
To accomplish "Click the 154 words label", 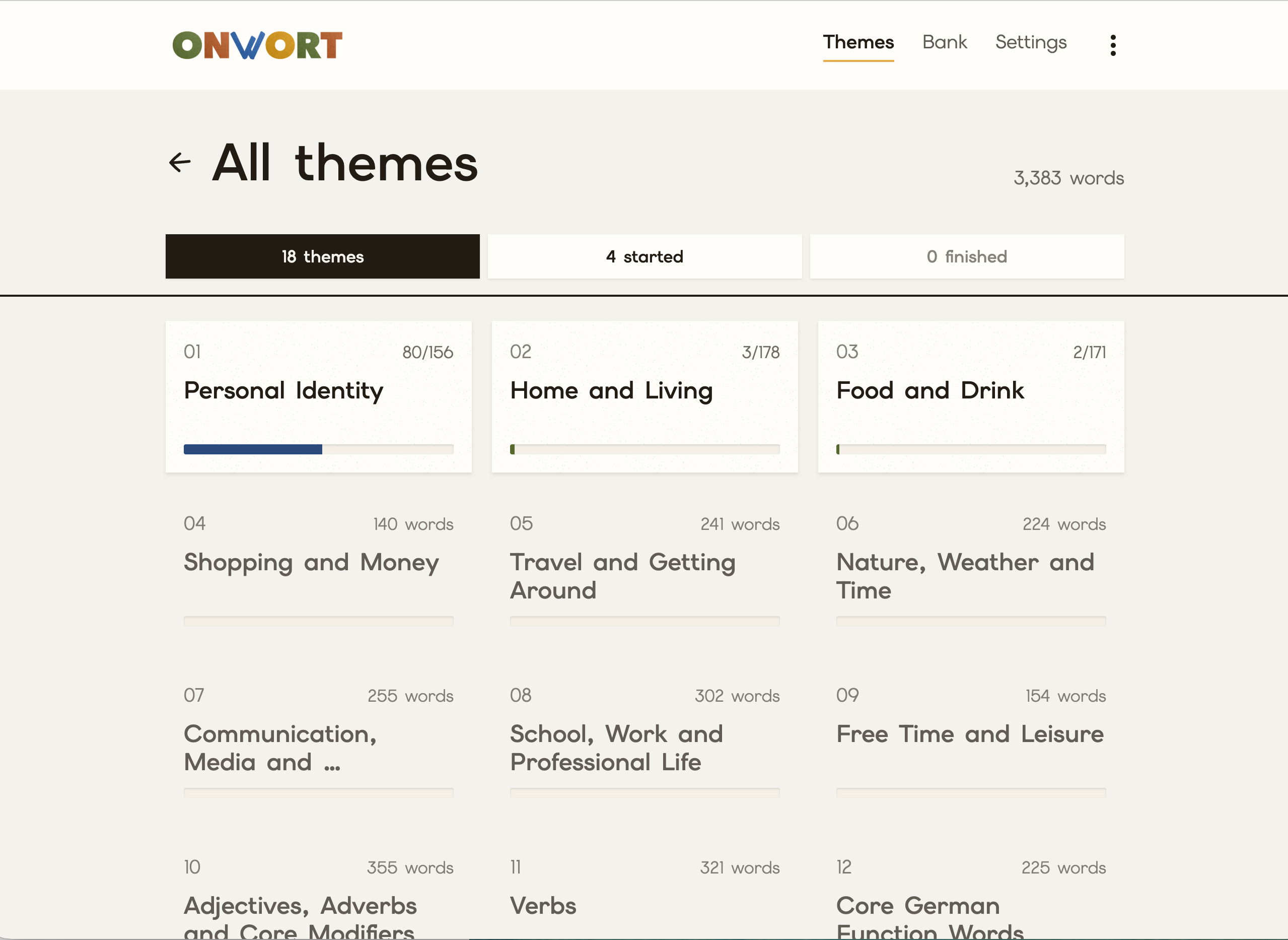I will 1065,696.
